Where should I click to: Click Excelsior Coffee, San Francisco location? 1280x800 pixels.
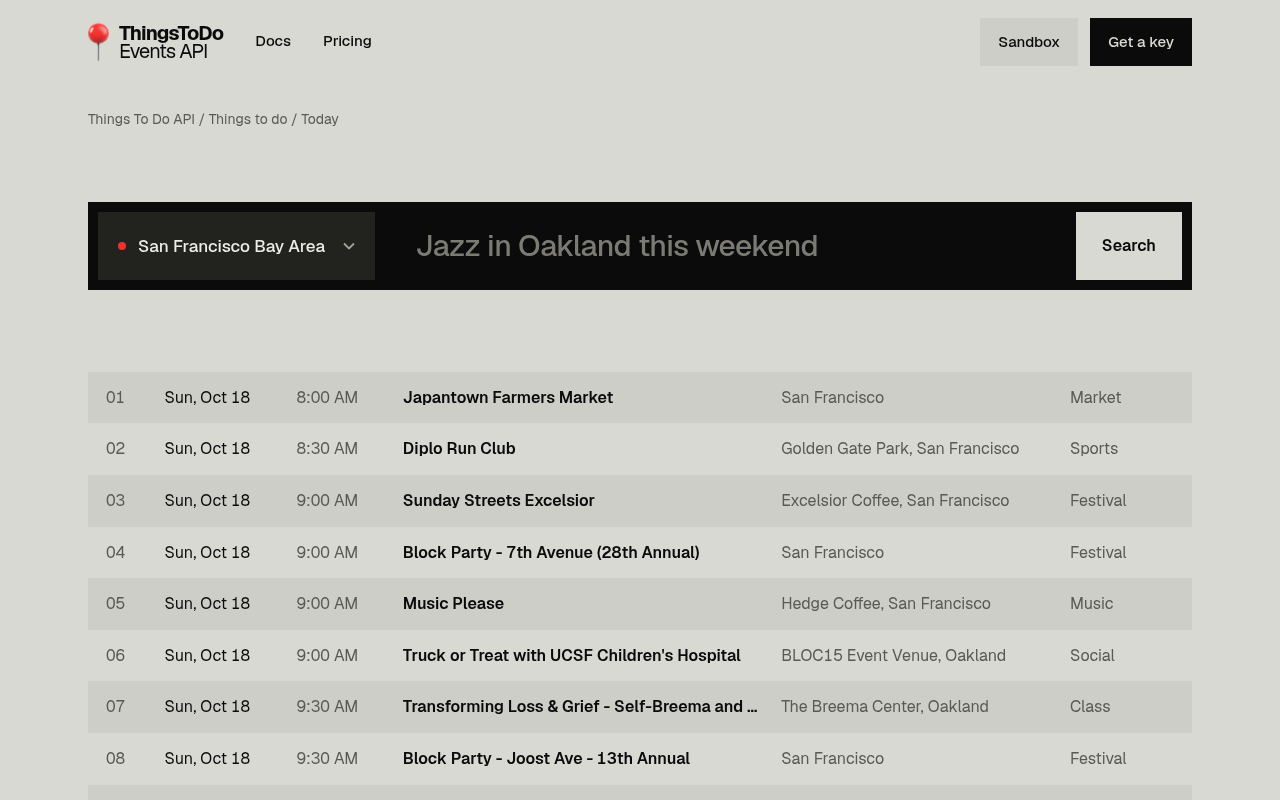[895, 500]
